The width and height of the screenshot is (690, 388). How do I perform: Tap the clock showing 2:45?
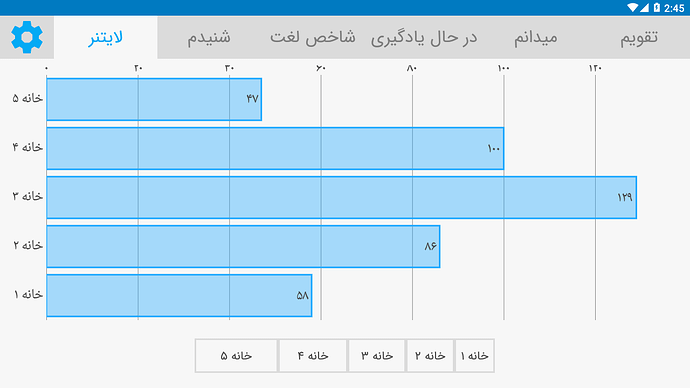click(674, 8)
